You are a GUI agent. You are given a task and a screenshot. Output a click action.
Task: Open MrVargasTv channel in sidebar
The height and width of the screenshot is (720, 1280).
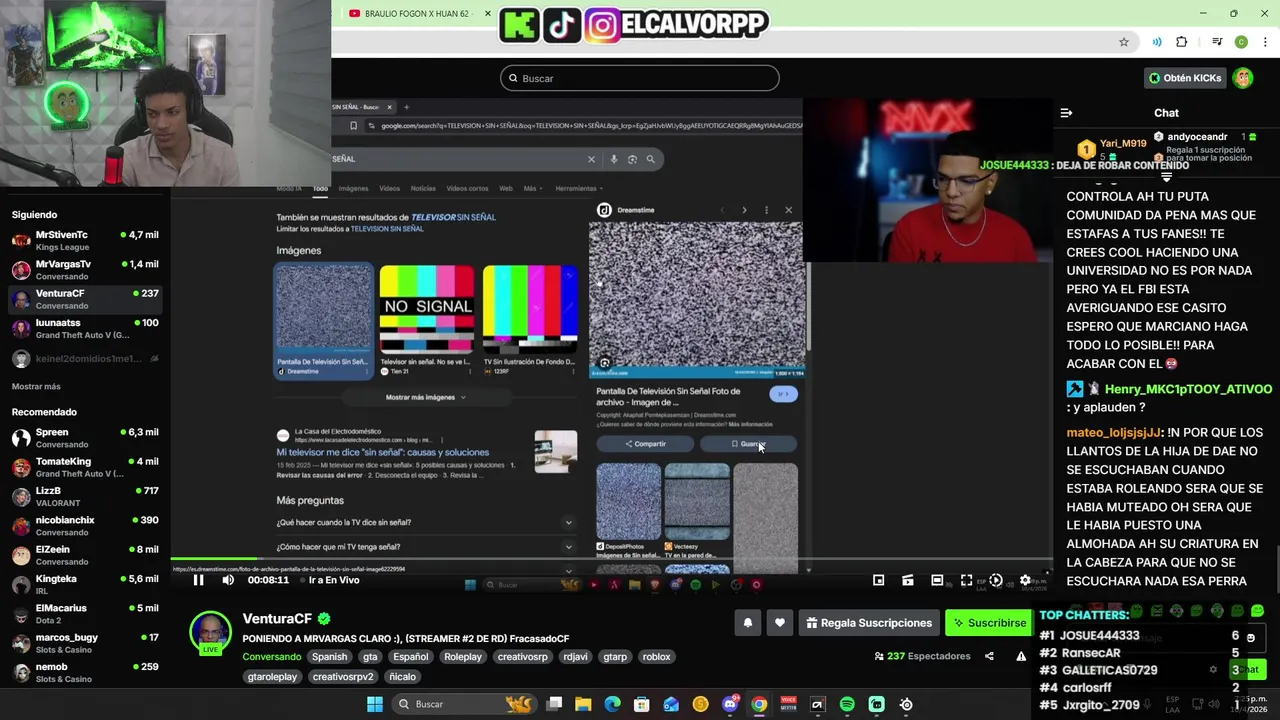(x=85, y=269)
